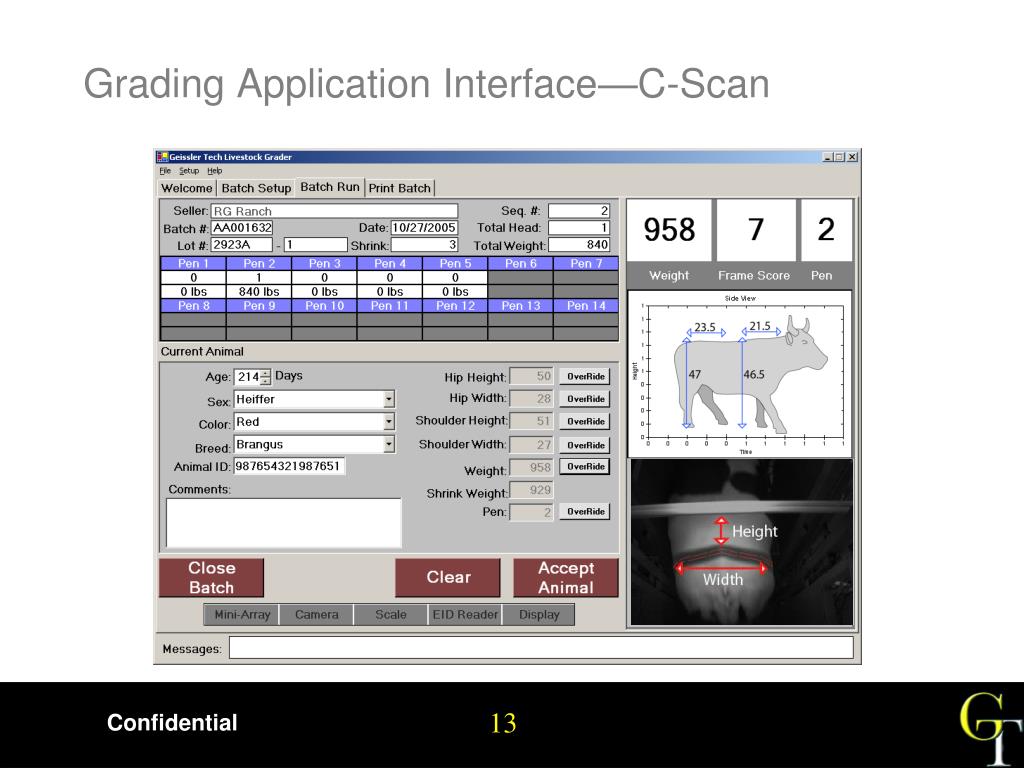The height and width of the screenshot is (768, 1024).
Task: Click the overhead camera image
Action: click(x=741, y=543)
